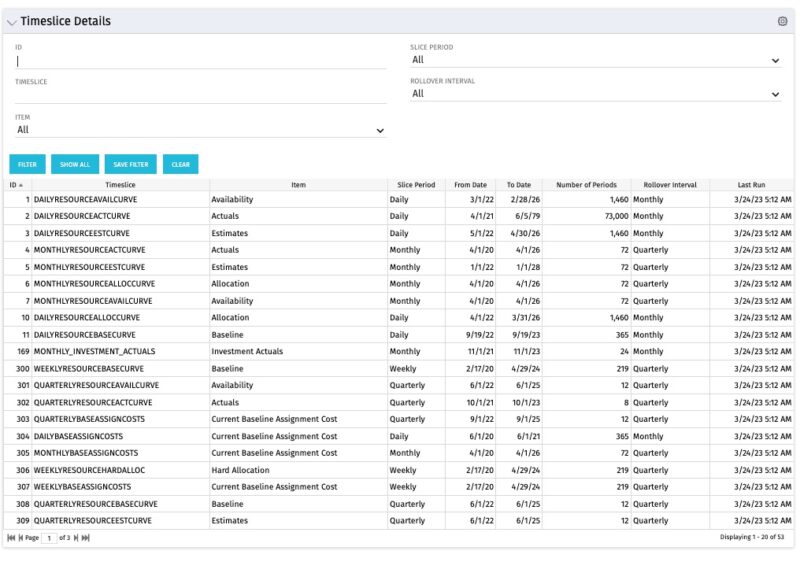Select DAILYRESOURCEAVAILCURVE timeslice row
The image size is (800, 584).
pyautogui.click(x=398, y=199)
